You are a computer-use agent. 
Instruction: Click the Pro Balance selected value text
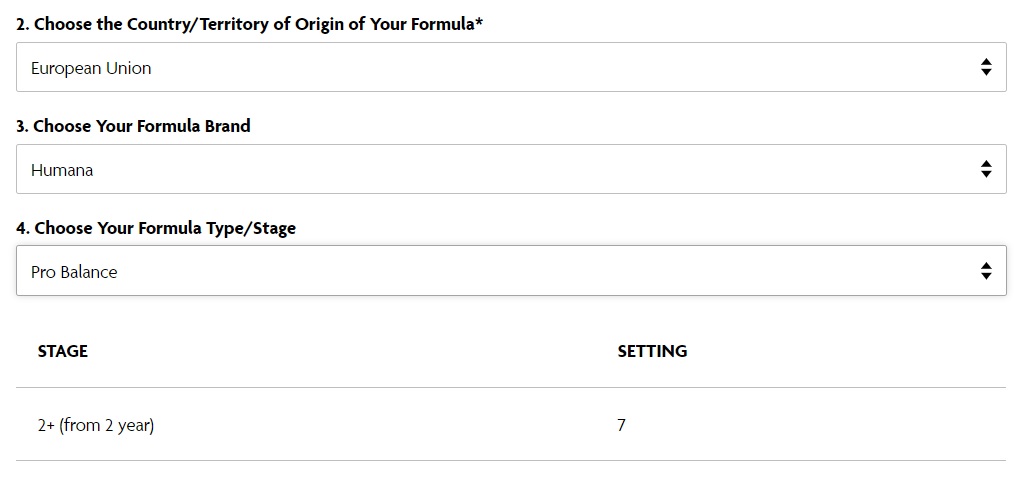pos(74,272)
